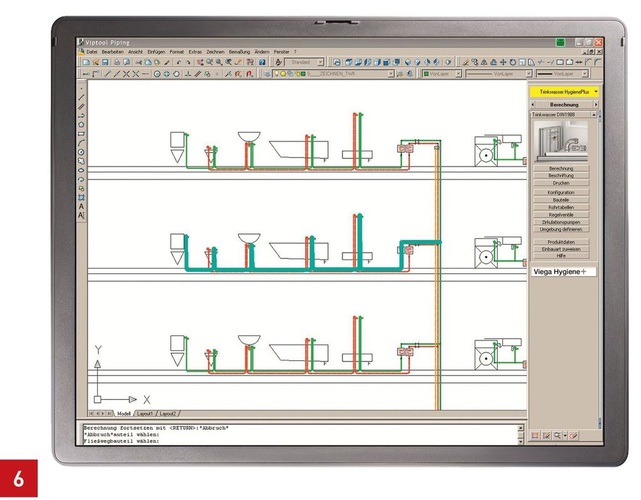Open the VonLayer color dropdown
The width and height of the screenshot is (641, 500).
(x=440, y=74)
